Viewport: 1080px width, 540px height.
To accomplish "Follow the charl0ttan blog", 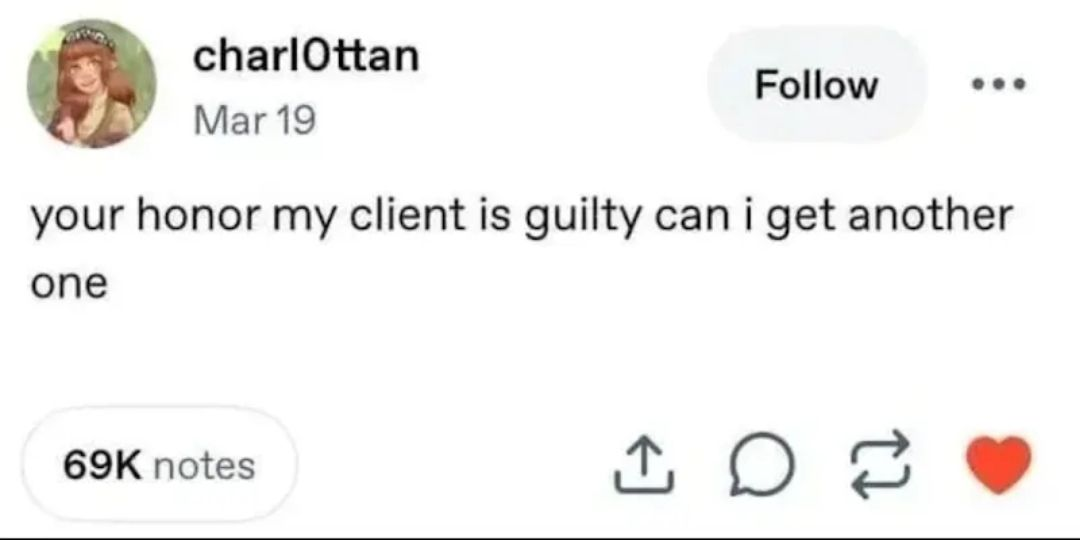I will coord(816,85).
